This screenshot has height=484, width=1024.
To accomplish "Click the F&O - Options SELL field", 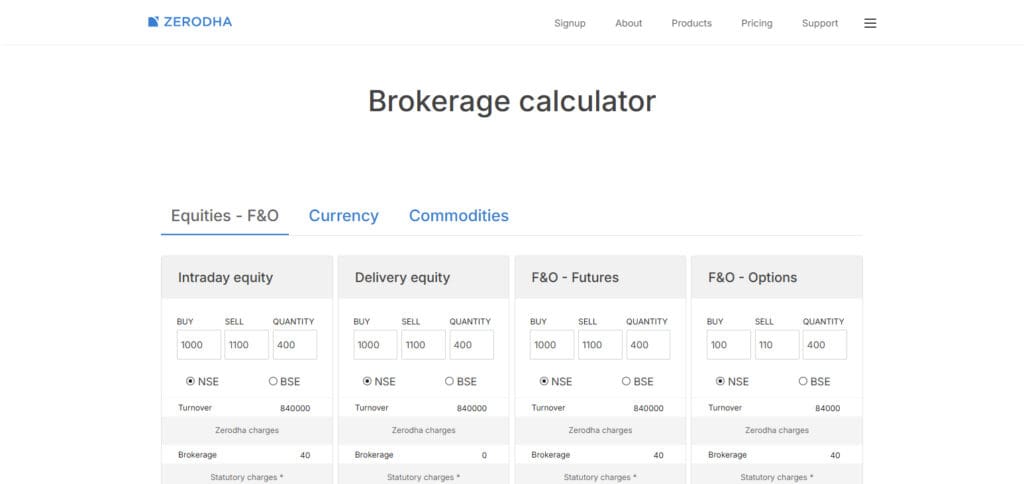I will point(777,345).
